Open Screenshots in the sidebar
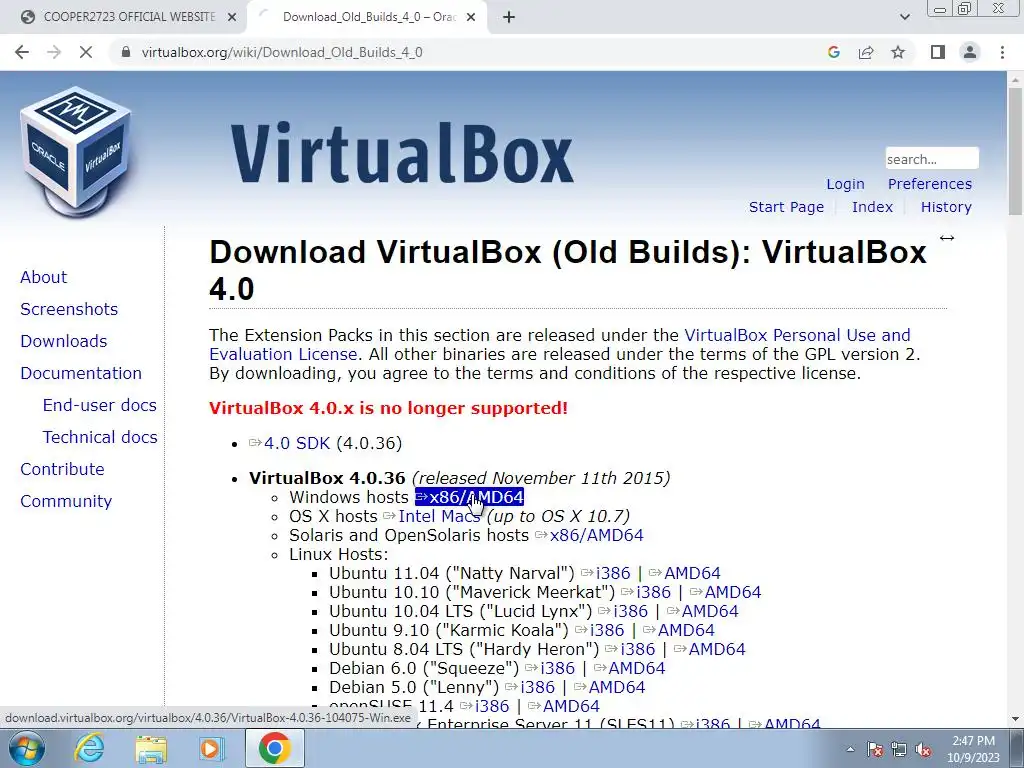1024x768 pixels. click(69, 309)
